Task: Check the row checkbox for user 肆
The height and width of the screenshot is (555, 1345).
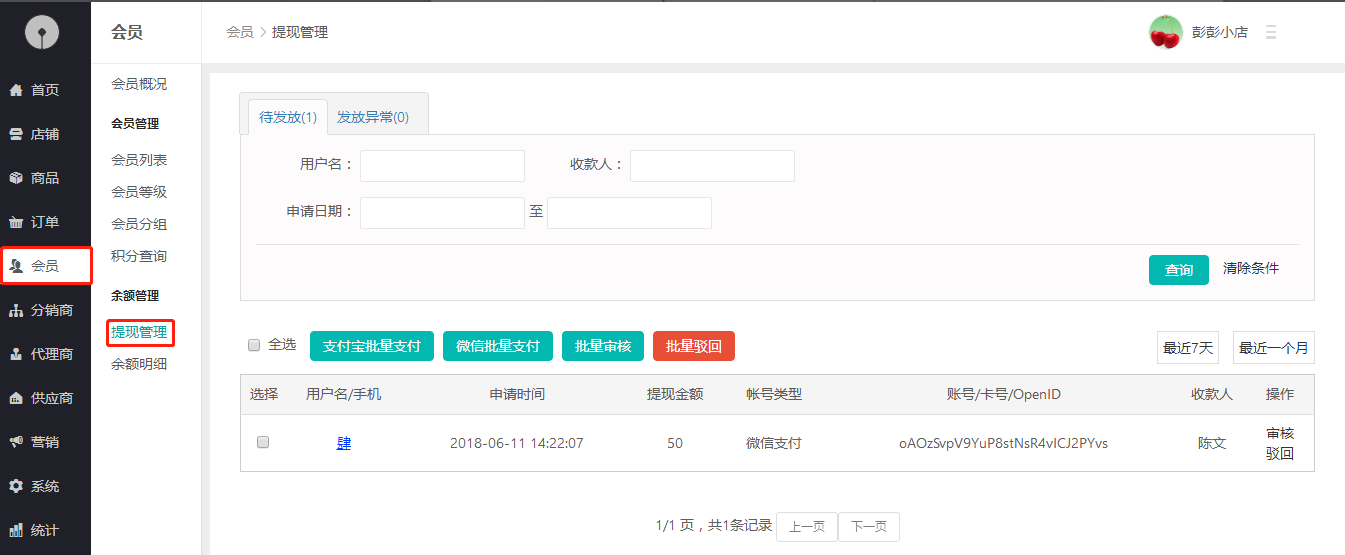Action: tap(263, 442)
